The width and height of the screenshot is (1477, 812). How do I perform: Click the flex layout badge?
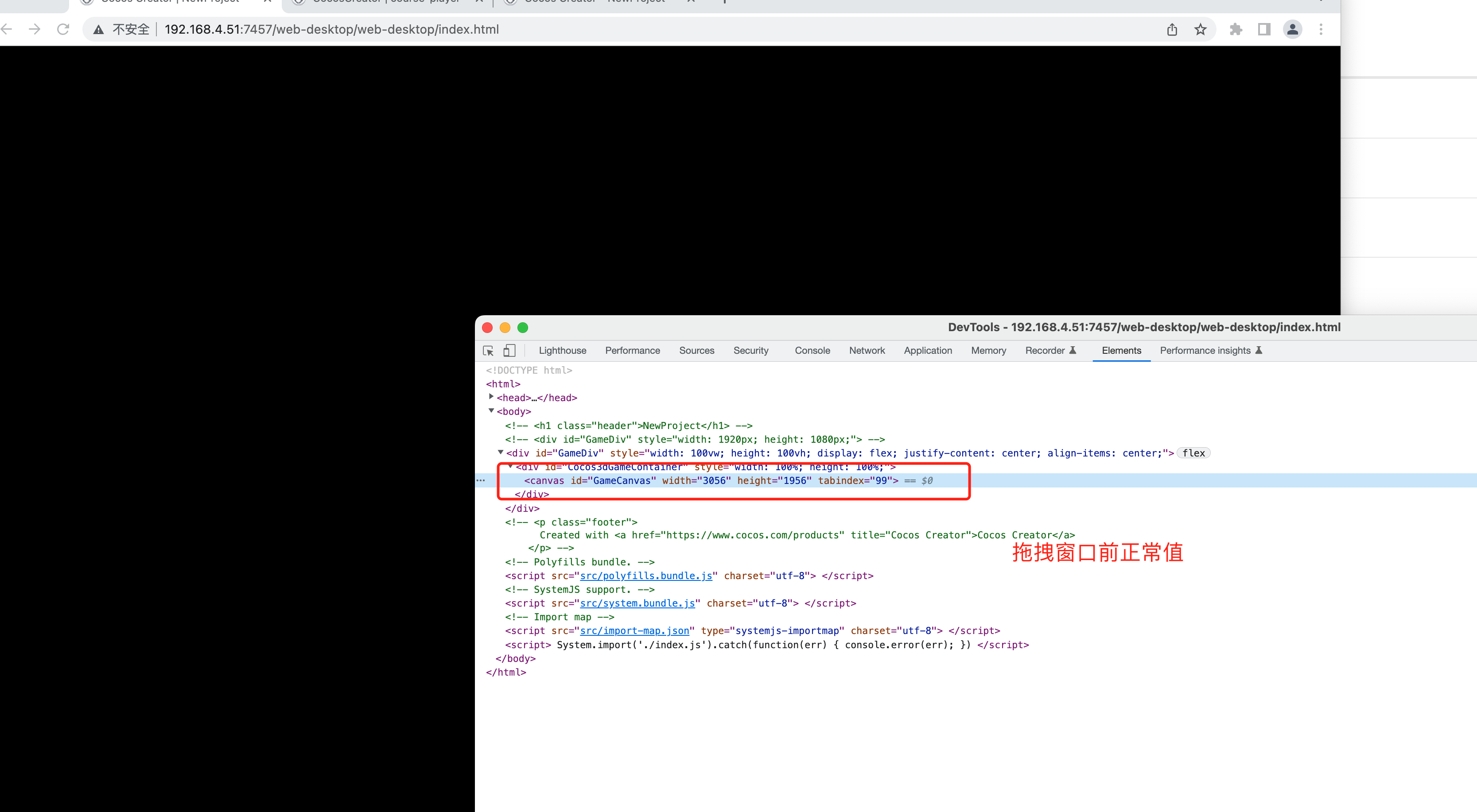[x=1193, y=453]
